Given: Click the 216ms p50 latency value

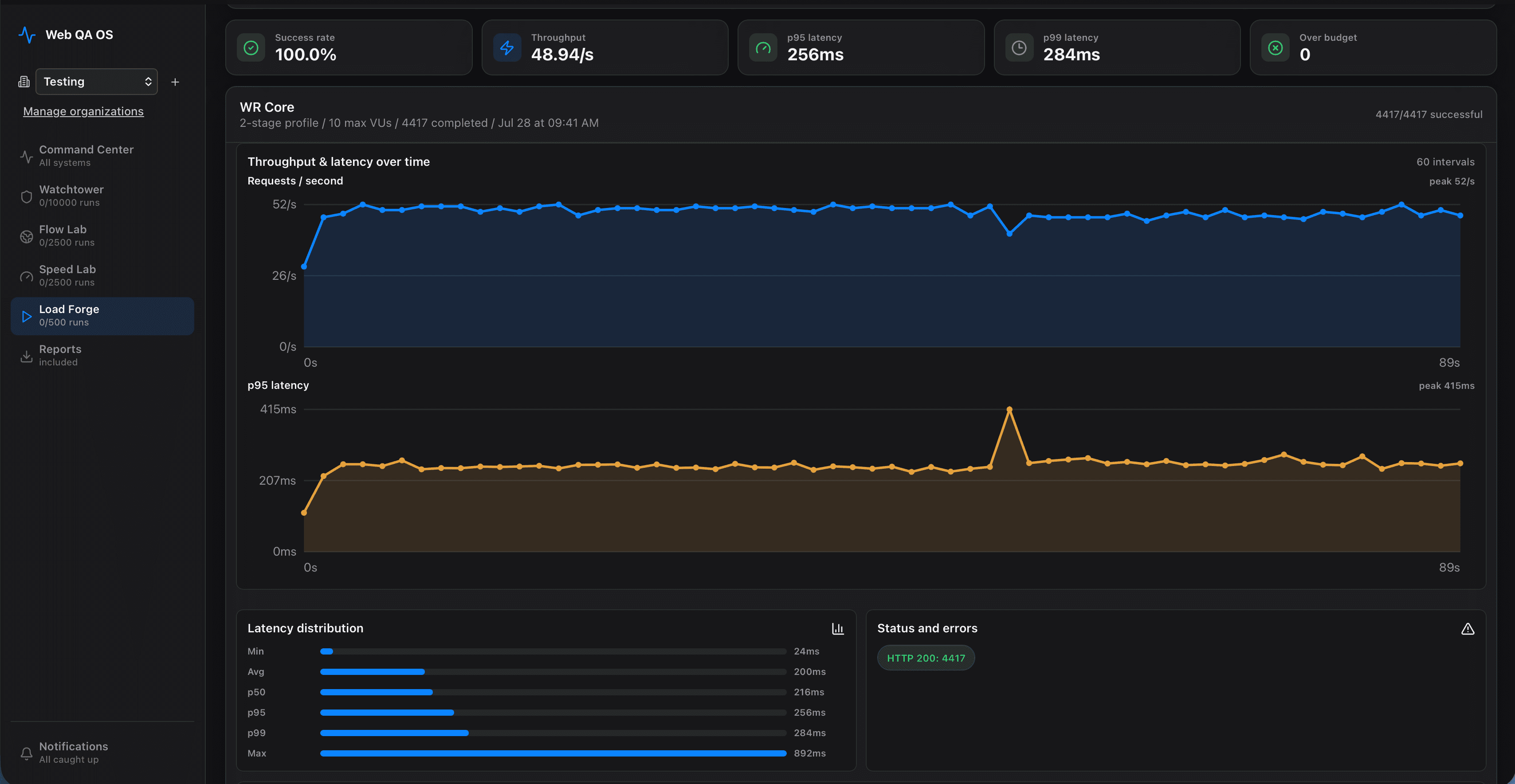Looking at the screenshot, I should coord(809,692).
